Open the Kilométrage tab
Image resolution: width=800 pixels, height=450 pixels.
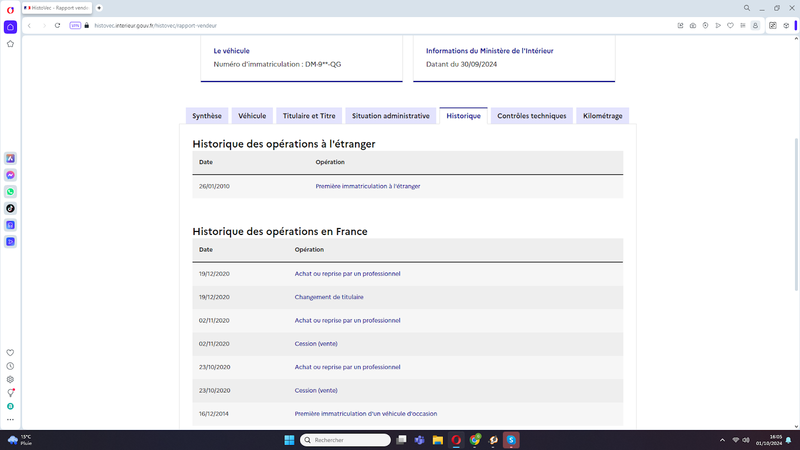point(603,116)
